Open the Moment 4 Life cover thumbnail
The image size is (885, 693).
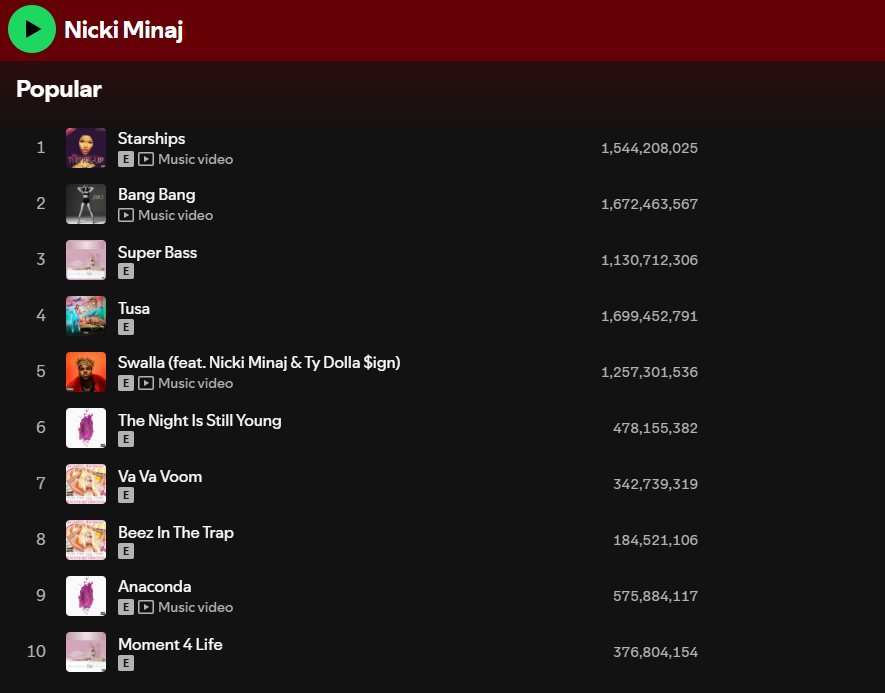click(86, 652)
